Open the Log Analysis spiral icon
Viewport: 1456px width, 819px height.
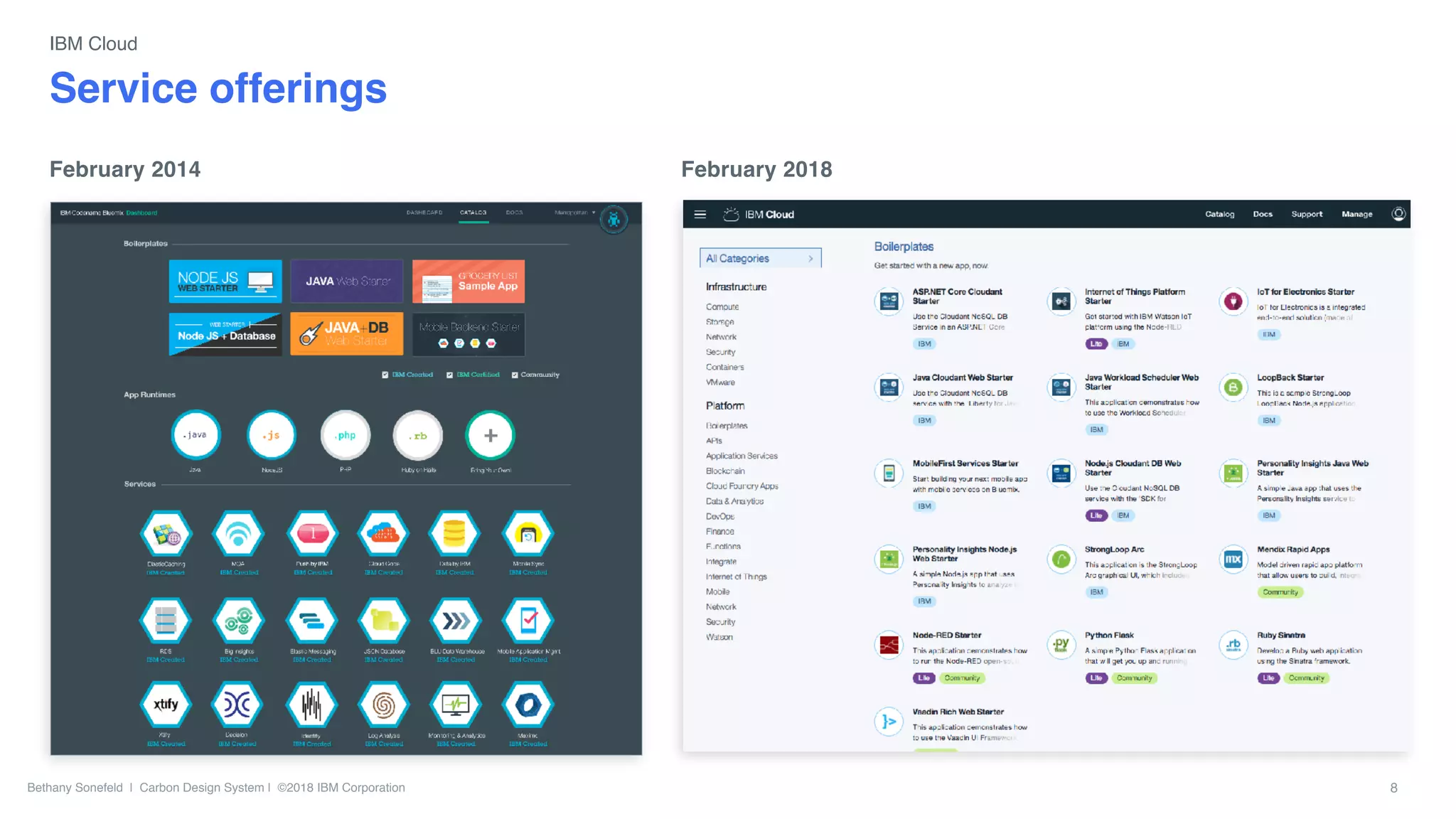384,705
